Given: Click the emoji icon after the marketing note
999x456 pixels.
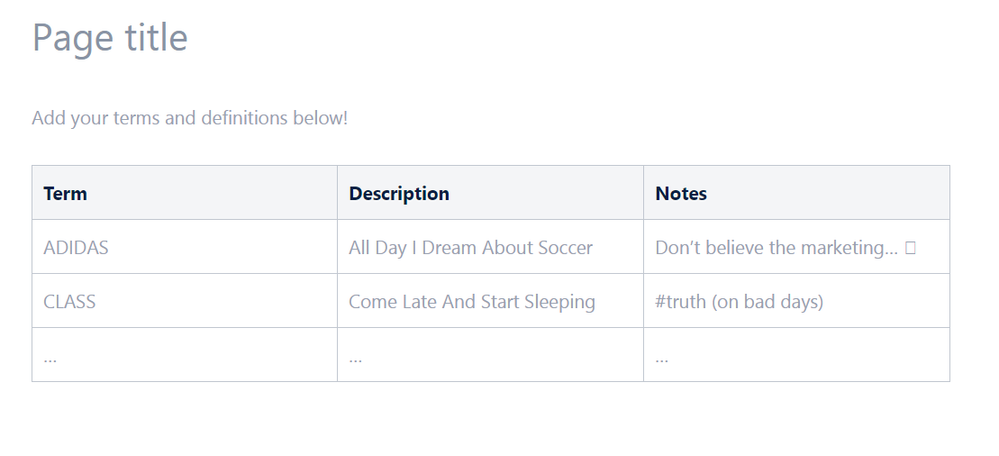Looking at the screenshot, I should 910,248.
